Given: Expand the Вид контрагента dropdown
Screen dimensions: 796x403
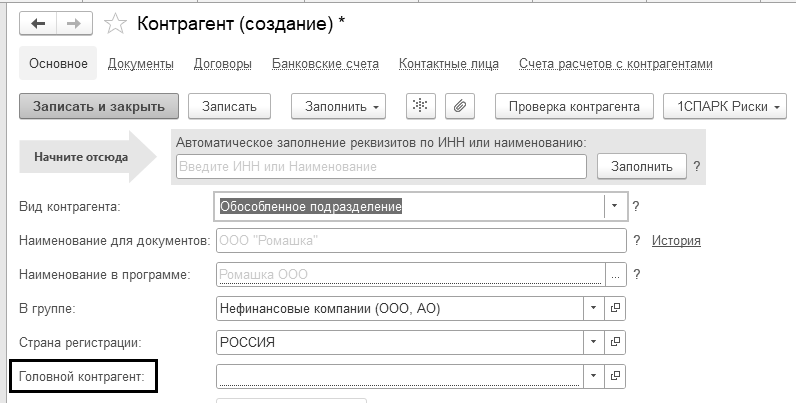Looking at the screenshot, I should [613, 207].
